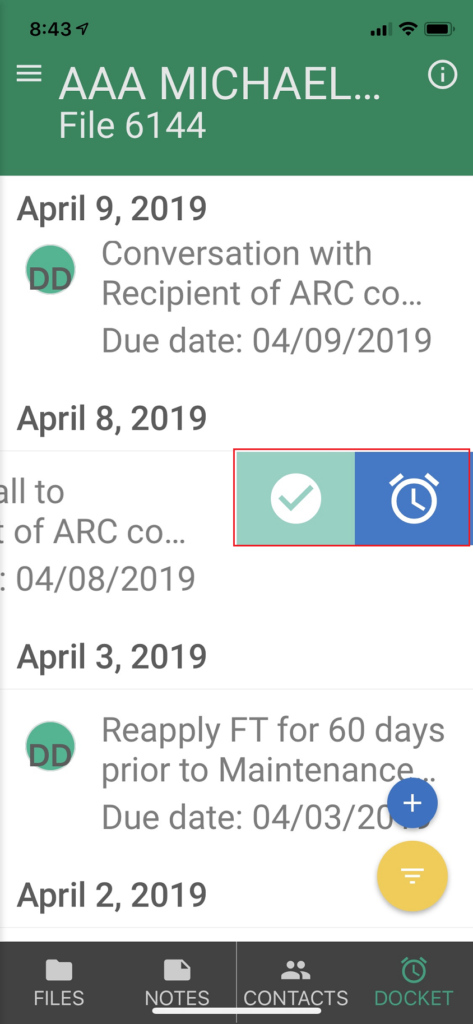Switch to the Files tab
473x1024 pixels.
[59, 982]
